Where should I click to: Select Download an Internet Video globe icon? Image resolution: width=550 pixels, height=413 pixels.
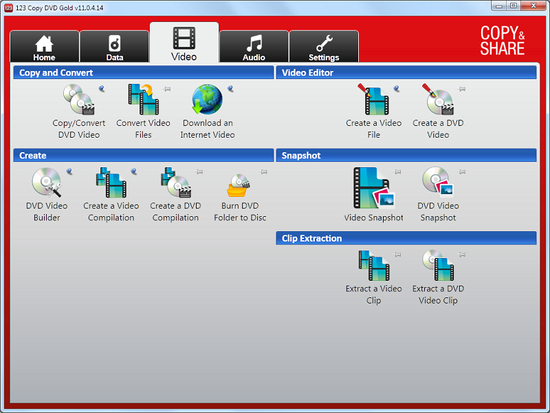[x=207, y=100]
